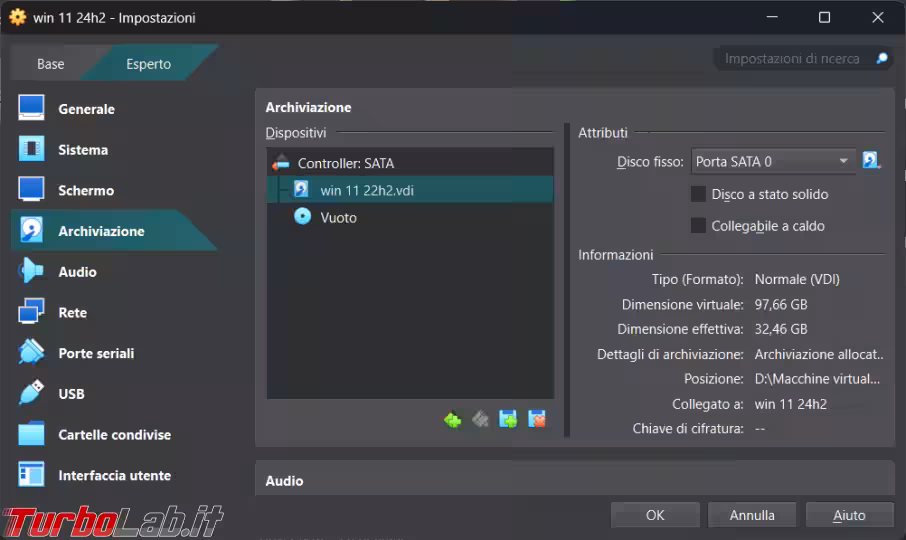
Task: Select the win 11 22h2.vdi disk
Action: 410,190
